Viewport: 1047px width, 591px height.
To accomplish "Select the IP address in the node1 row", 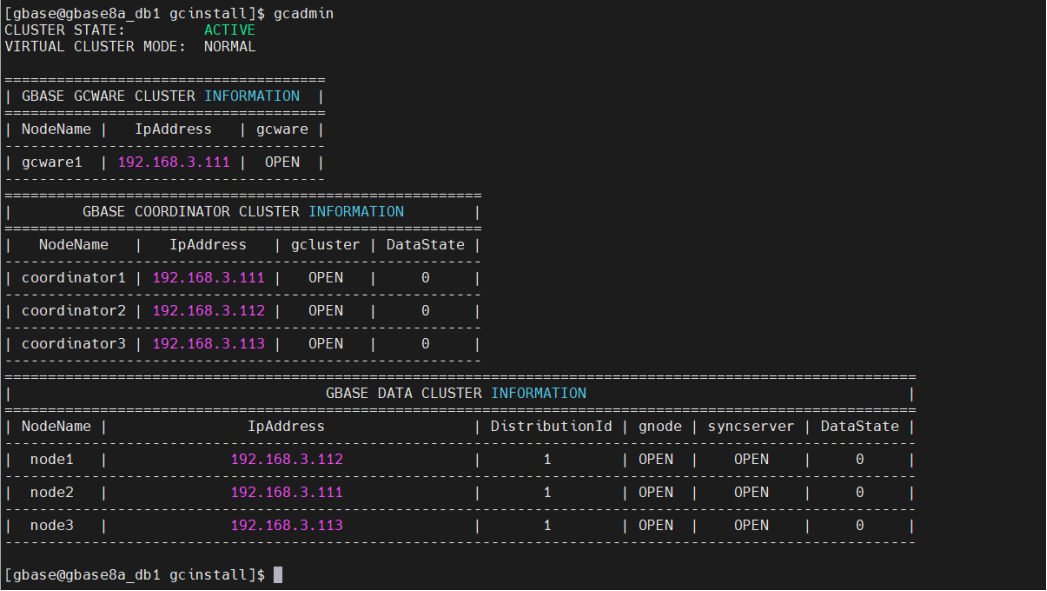I will [286, 459].
